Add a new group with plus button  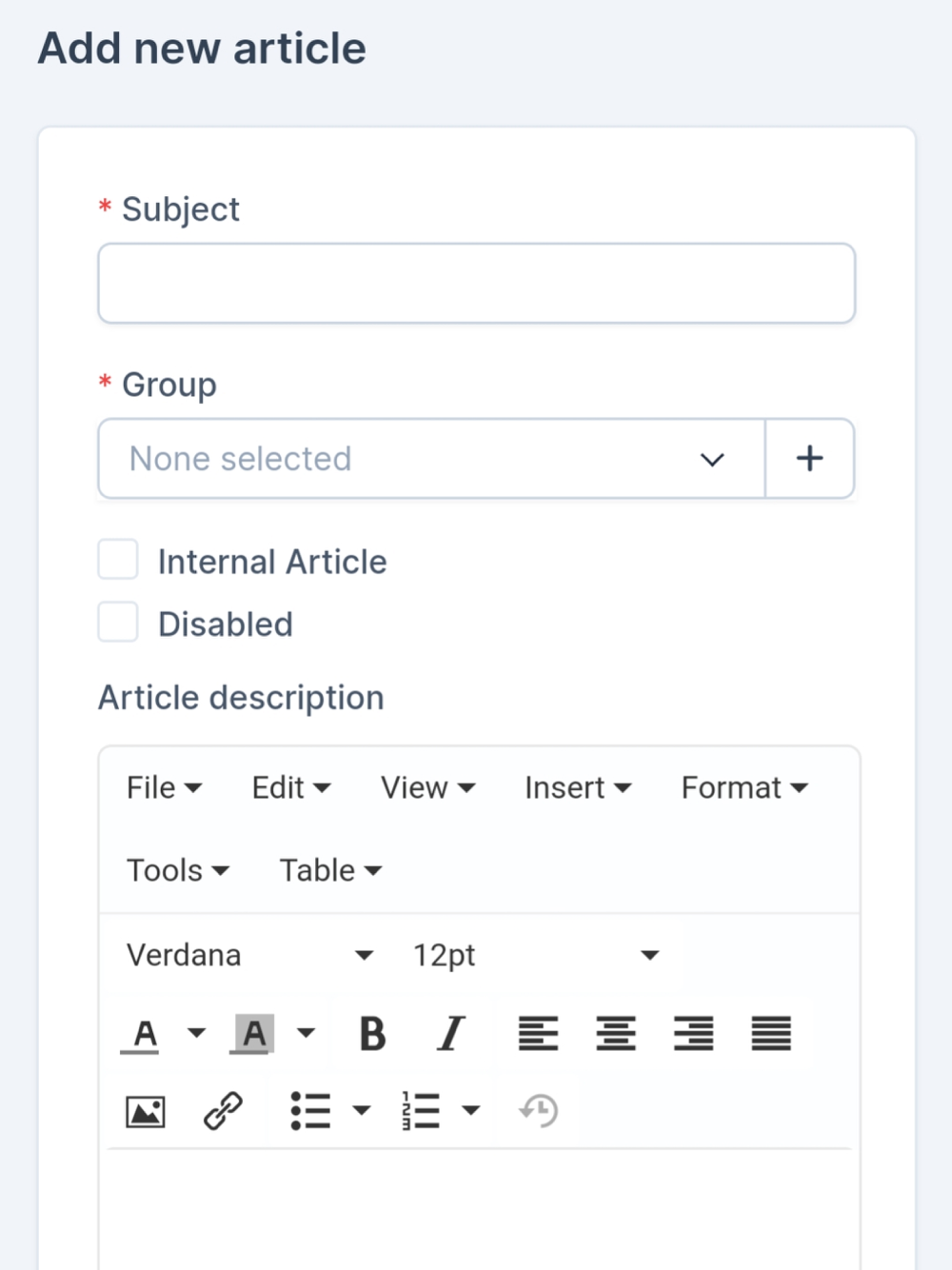click(x=809, y=459)
